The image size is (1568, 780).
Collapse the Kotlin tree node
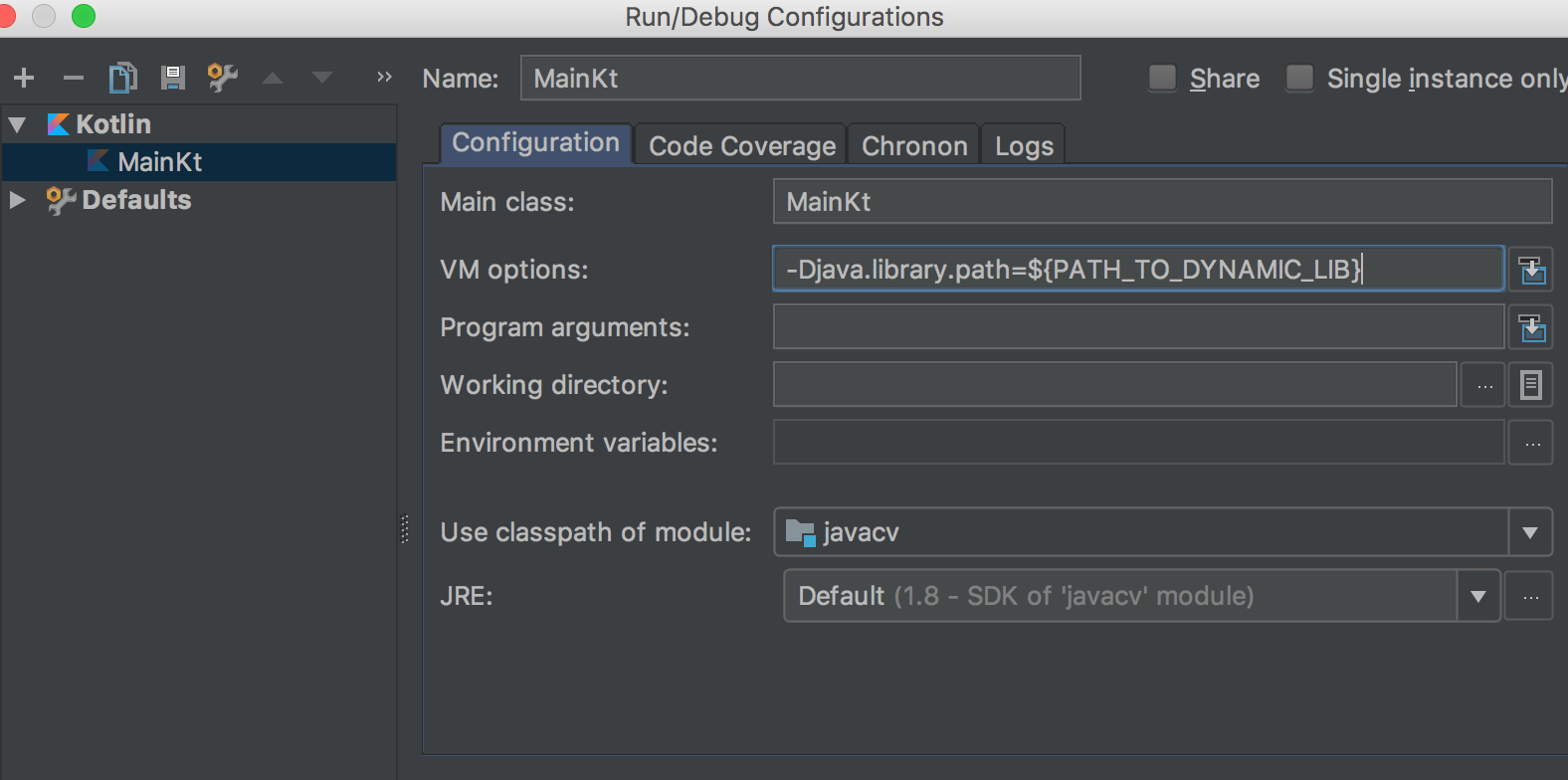17,125
